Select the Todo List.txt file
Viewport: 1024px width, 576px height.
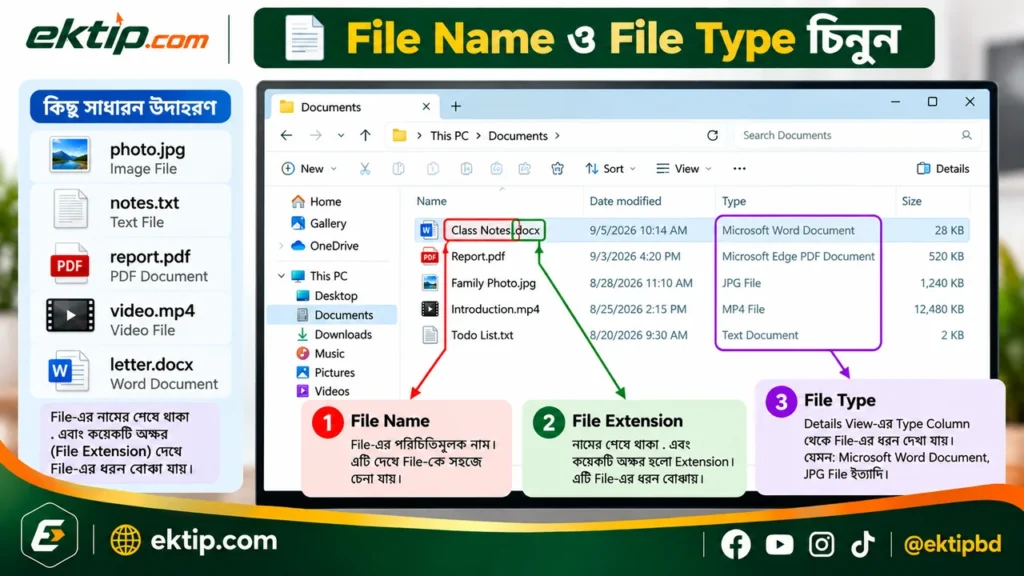point(692,335)
